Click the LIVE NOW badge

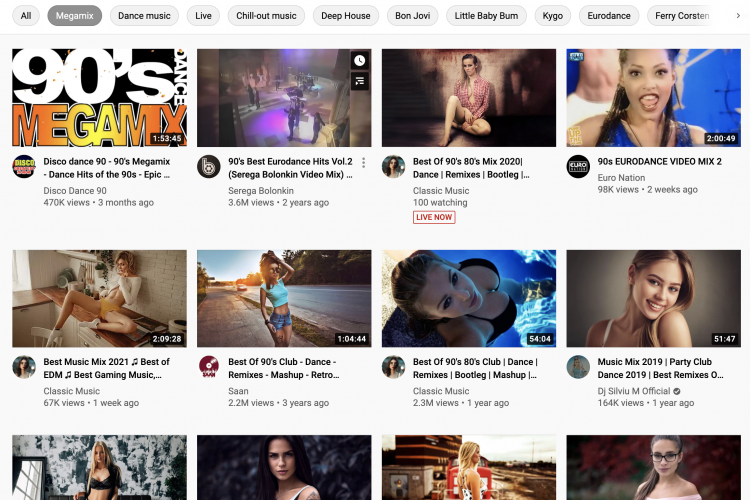[434, 217]
